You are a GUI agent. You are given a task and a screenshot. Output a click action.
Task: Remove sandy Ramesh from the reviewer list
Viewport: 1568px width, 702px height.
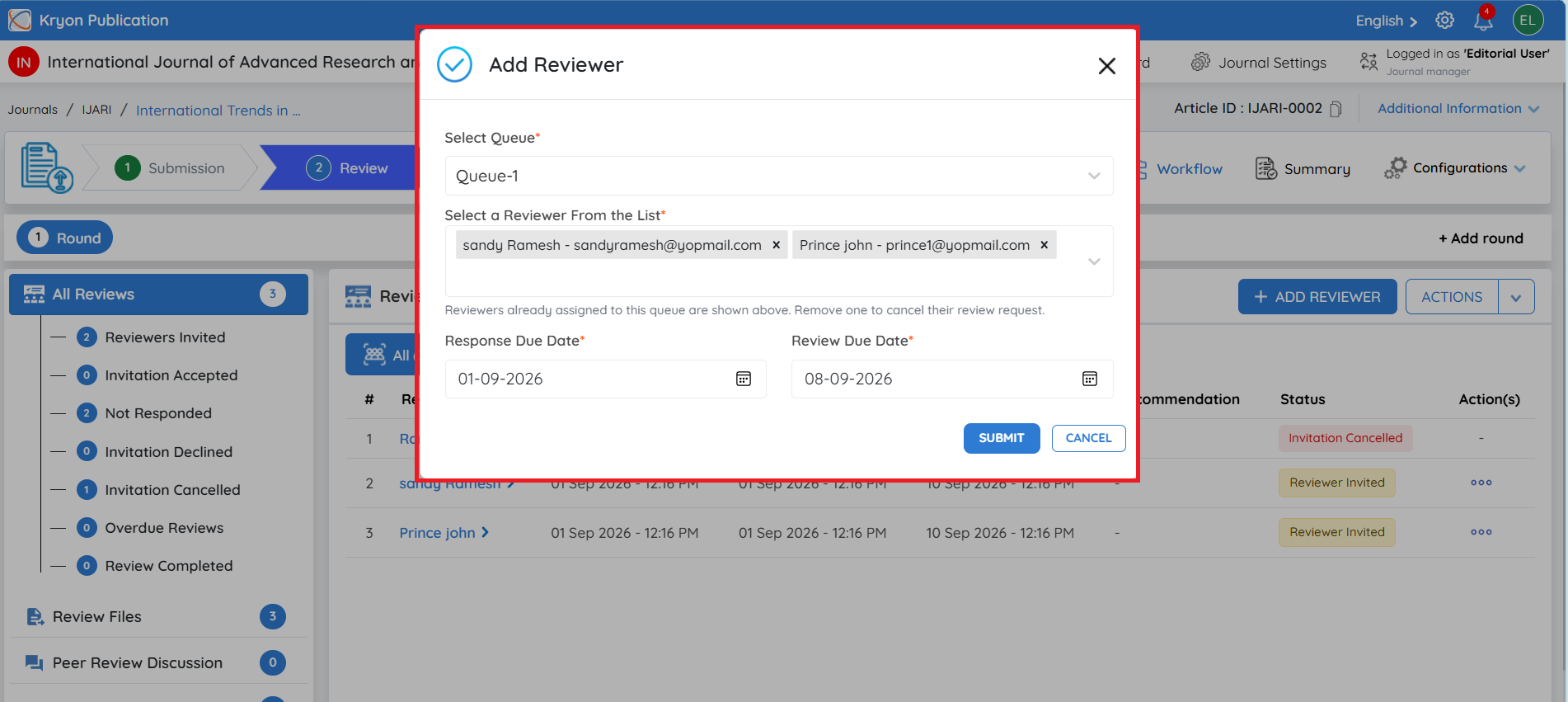pyautogui.click(x=776, y=245)
